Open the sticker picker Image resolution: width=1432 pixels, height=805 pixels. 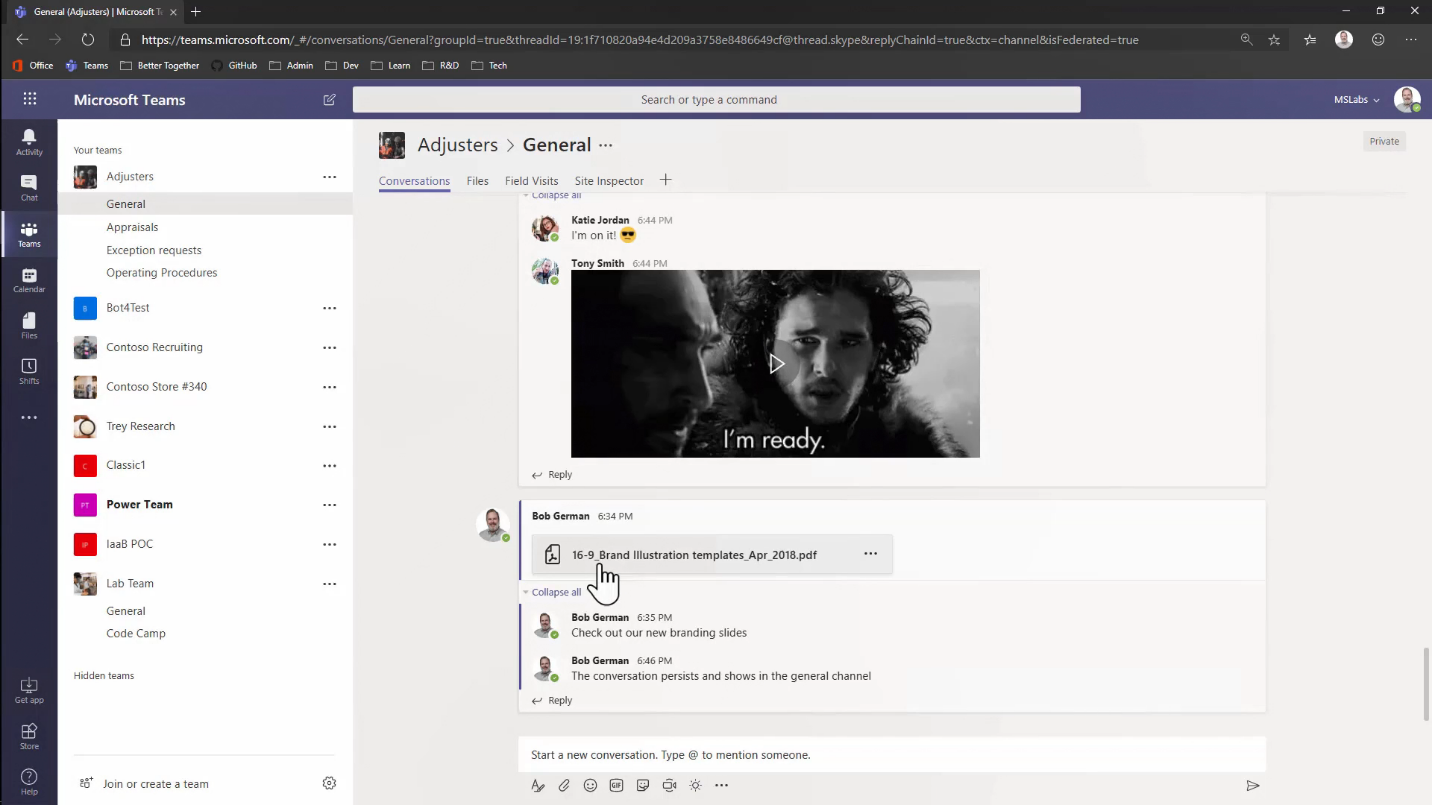click(x=643, y=786)
